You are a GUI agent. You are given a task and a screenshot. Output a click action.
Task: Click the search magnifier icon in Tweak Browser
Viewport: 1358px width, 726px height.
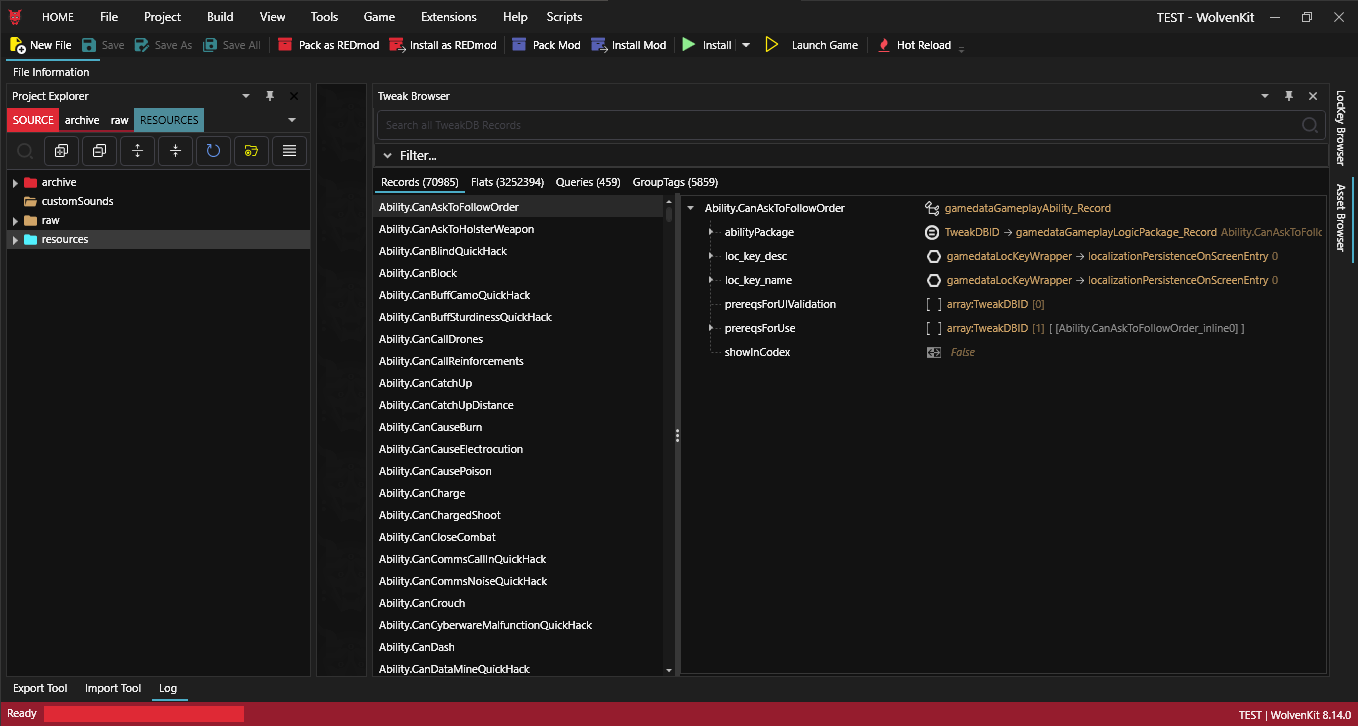pos(1309,125)
